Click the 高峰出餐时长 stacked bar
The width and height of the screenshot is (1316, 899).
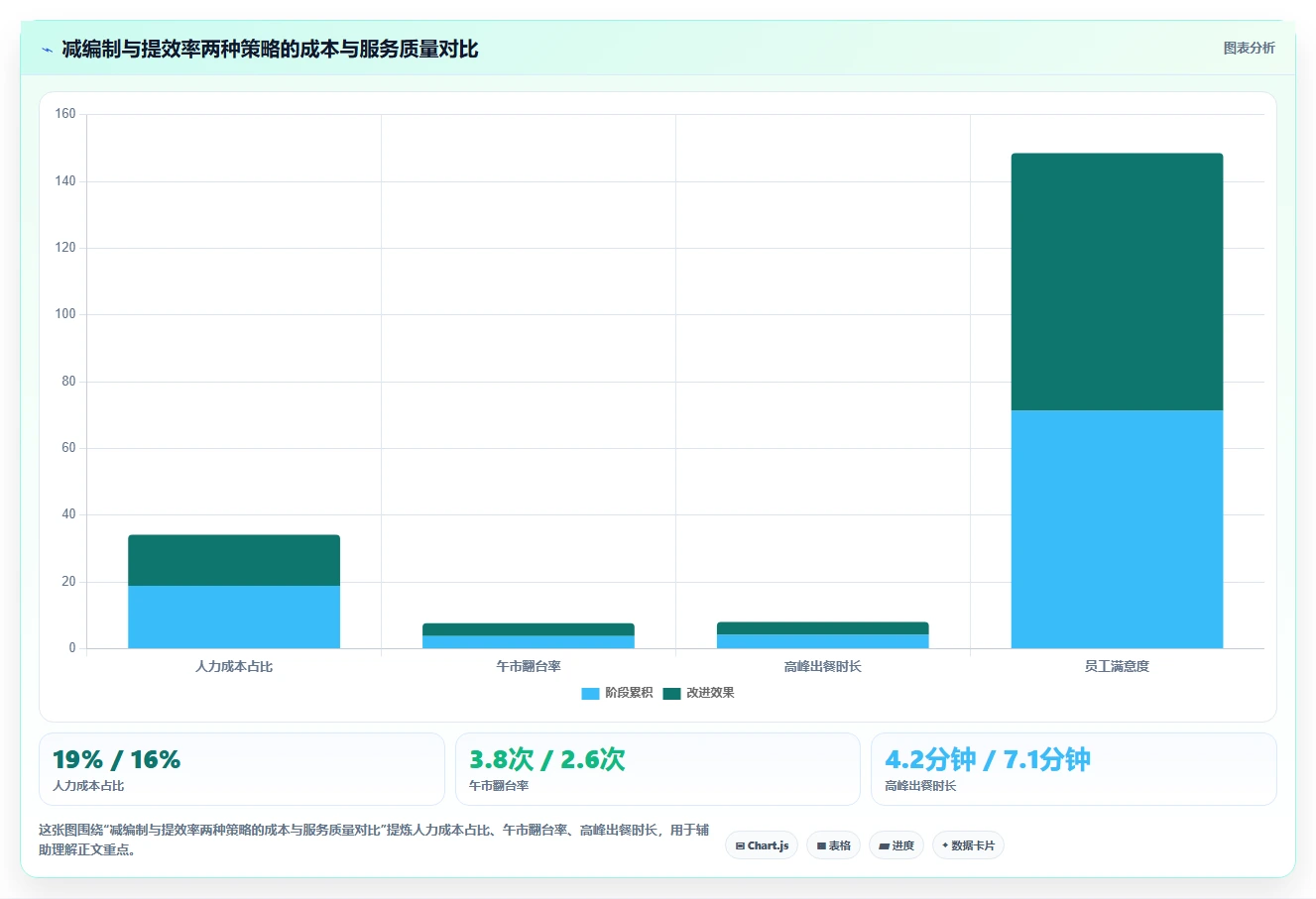click(823, 635)
